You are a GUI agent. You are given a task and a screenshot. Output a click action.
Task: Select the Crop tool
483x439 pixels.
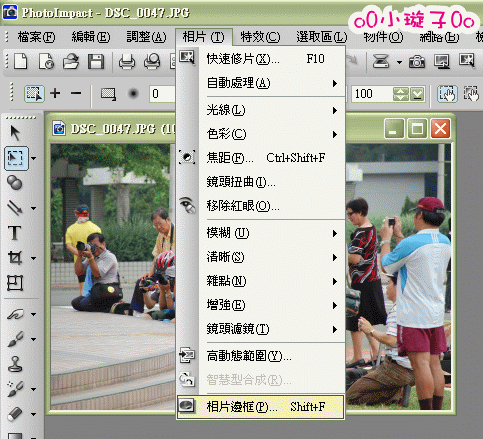pos(15,258)
